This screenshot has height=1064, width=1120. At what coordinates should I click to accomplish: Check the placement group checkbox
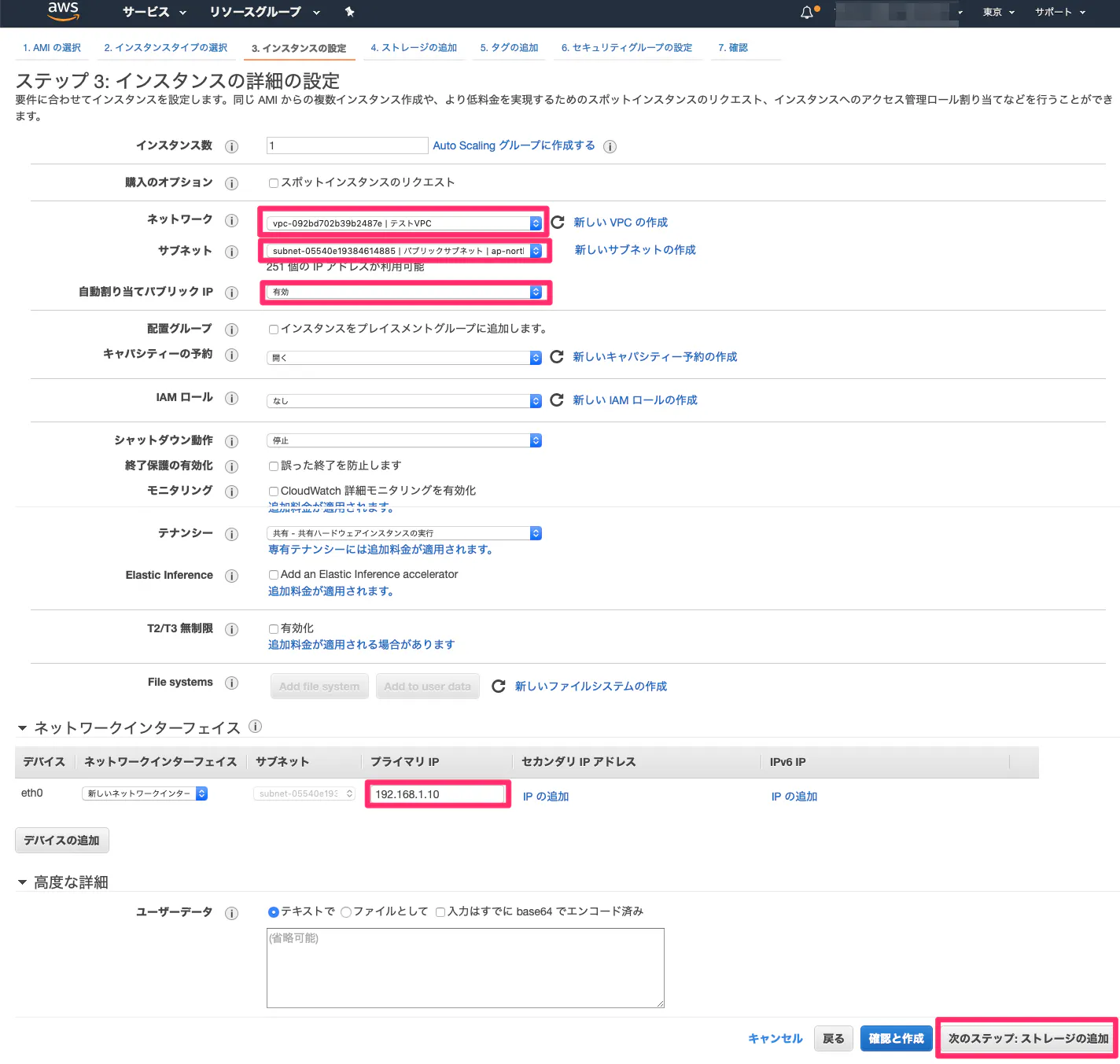[x=274, y=330]
